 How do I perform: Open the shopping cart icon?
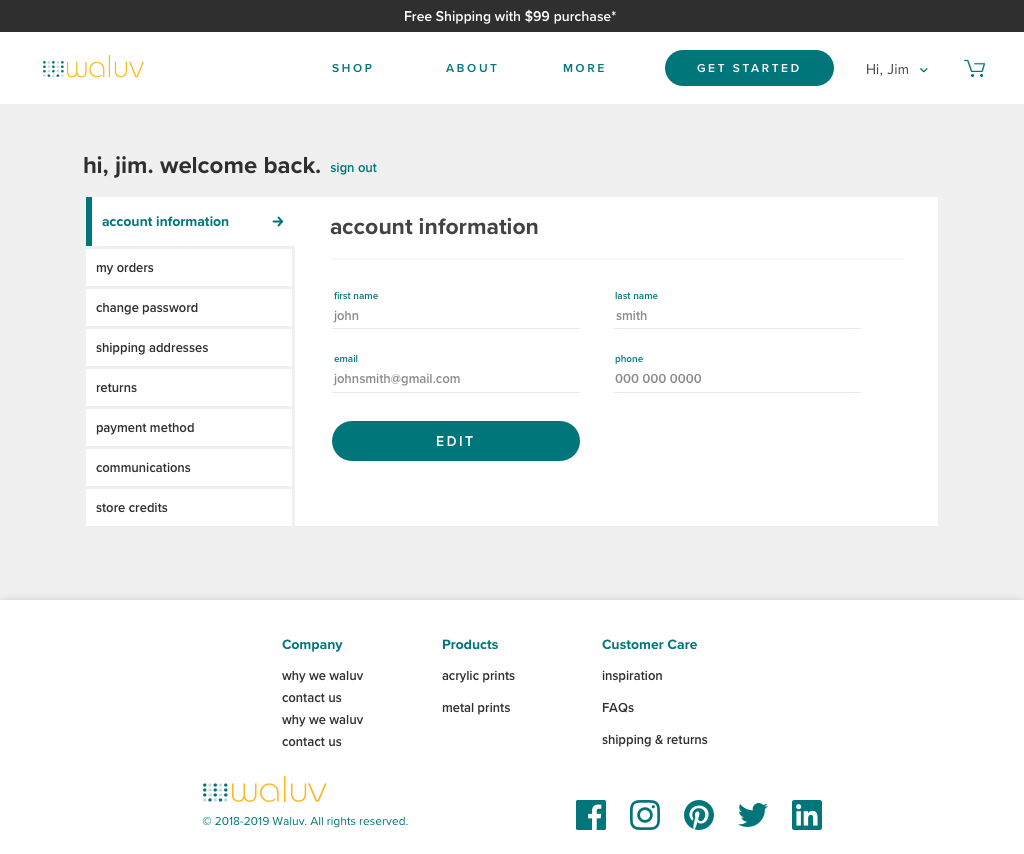pos(974,68)
